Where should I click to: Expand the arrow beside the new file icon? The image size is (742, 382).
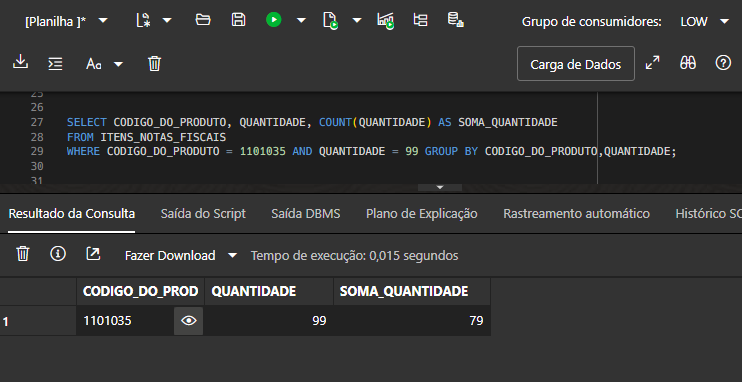pyautogui.click(x=167, y=20)
